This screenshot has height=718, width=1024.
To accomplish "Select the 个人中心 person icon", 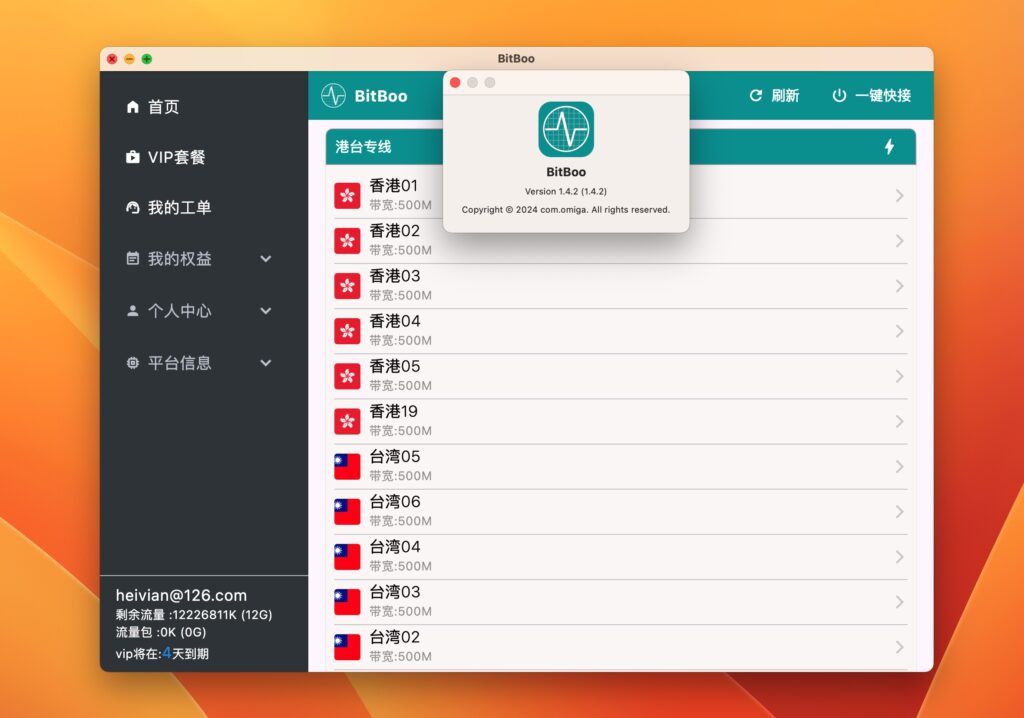I will 133,311.
